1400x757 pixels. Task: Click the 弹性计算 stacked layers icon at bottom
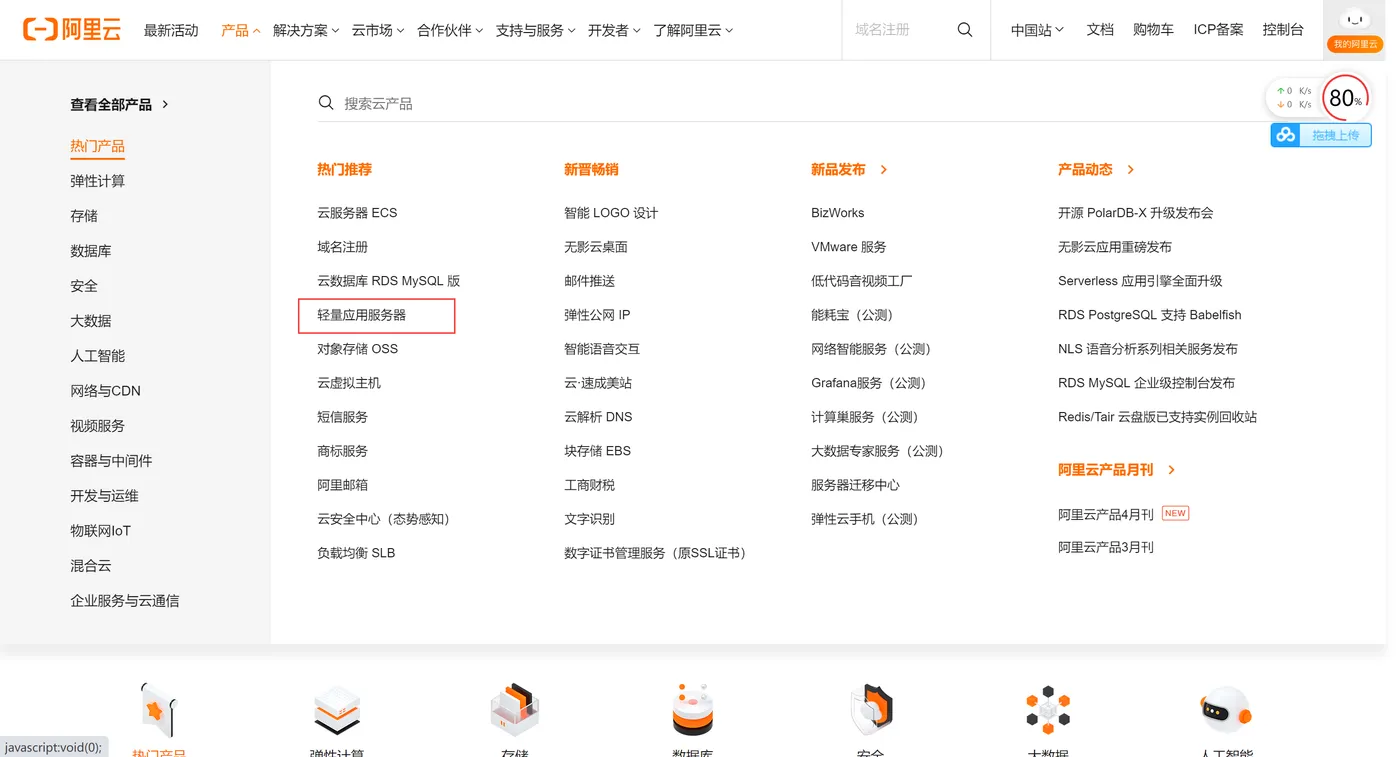[337, 712]
